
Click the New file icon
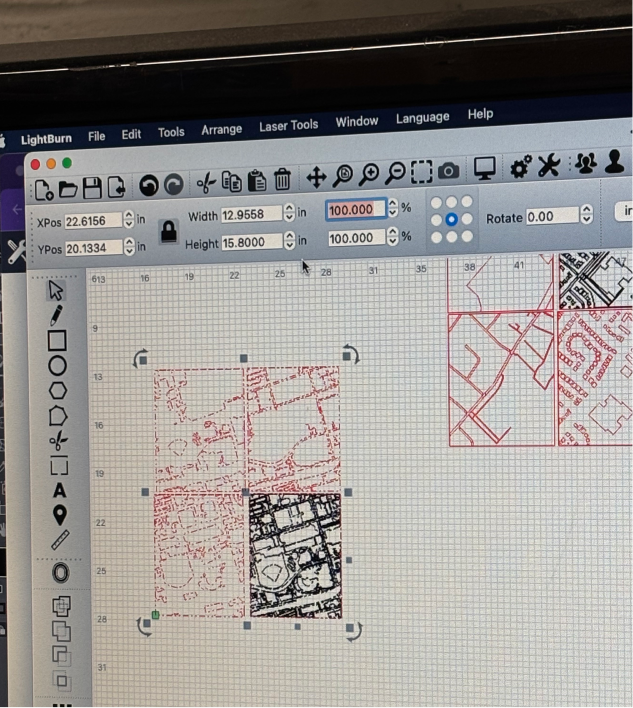[x=44, y=190]
